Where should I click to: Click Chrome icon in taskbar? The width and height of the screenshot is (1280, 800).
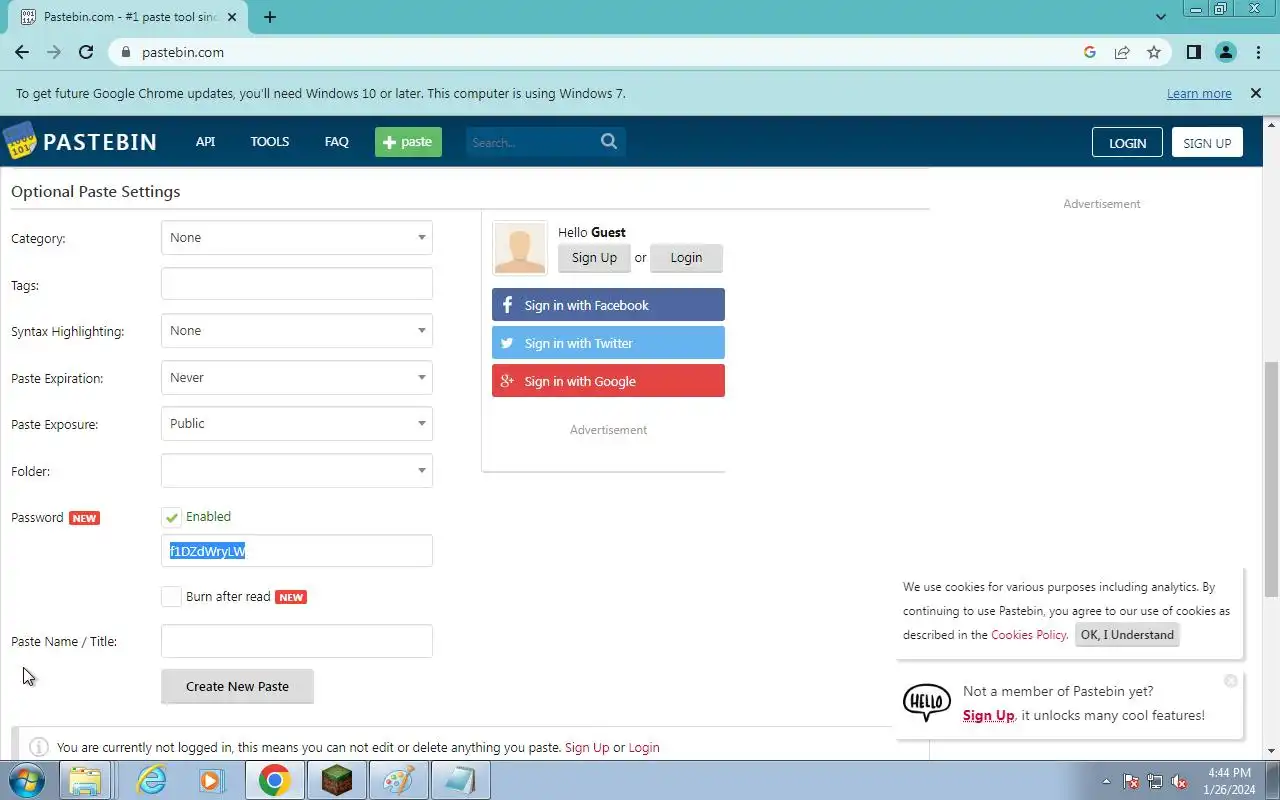274,780
